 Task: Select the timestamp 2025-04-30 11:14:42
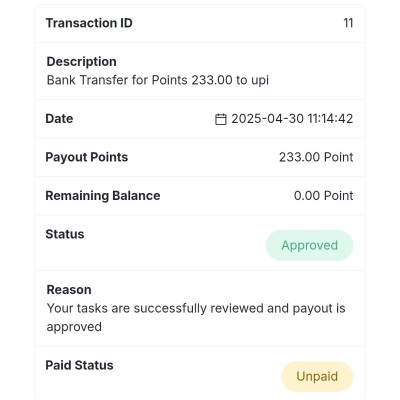[292, 119]
